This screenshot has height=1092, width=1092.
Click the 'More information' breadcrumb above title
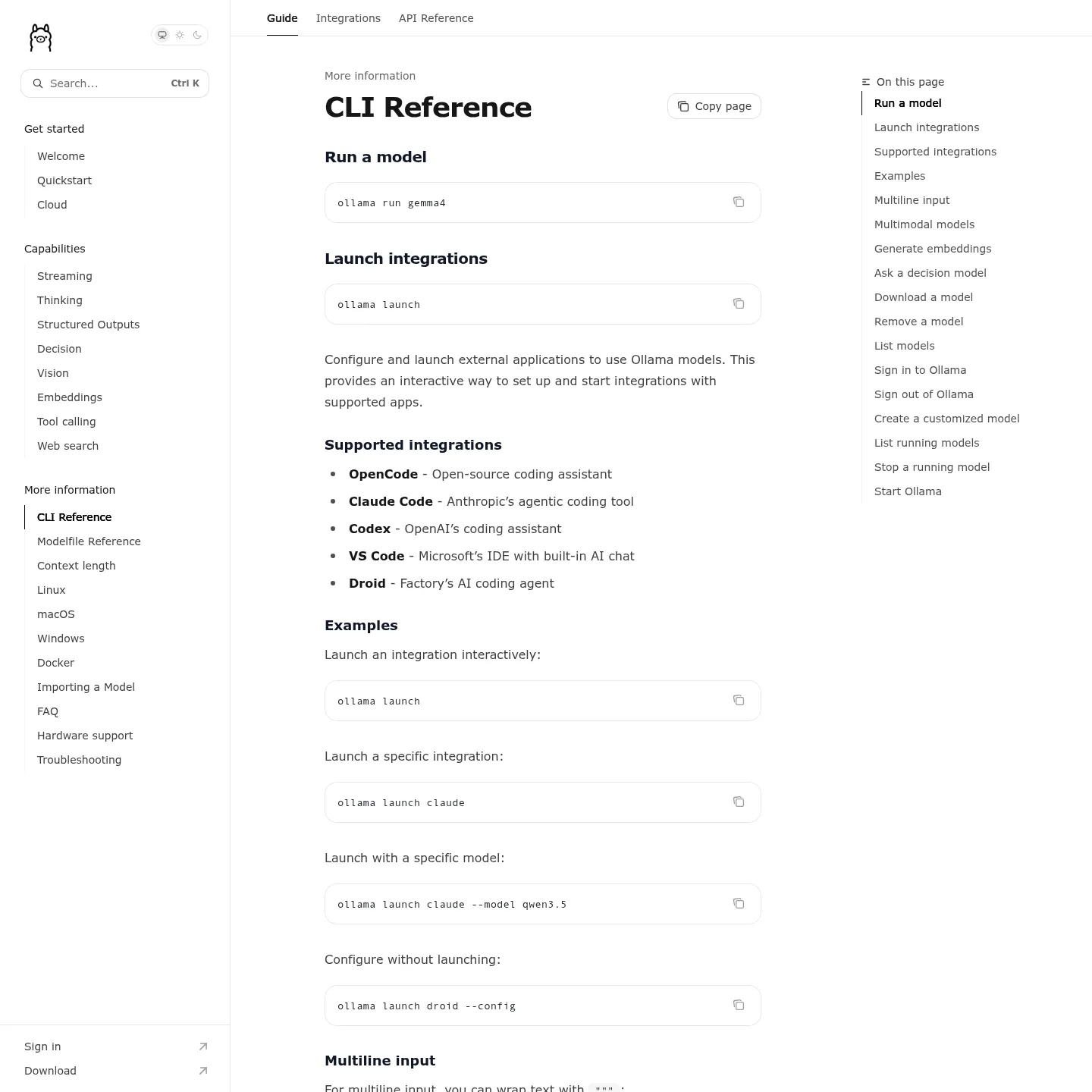click(x=370, y=76)
